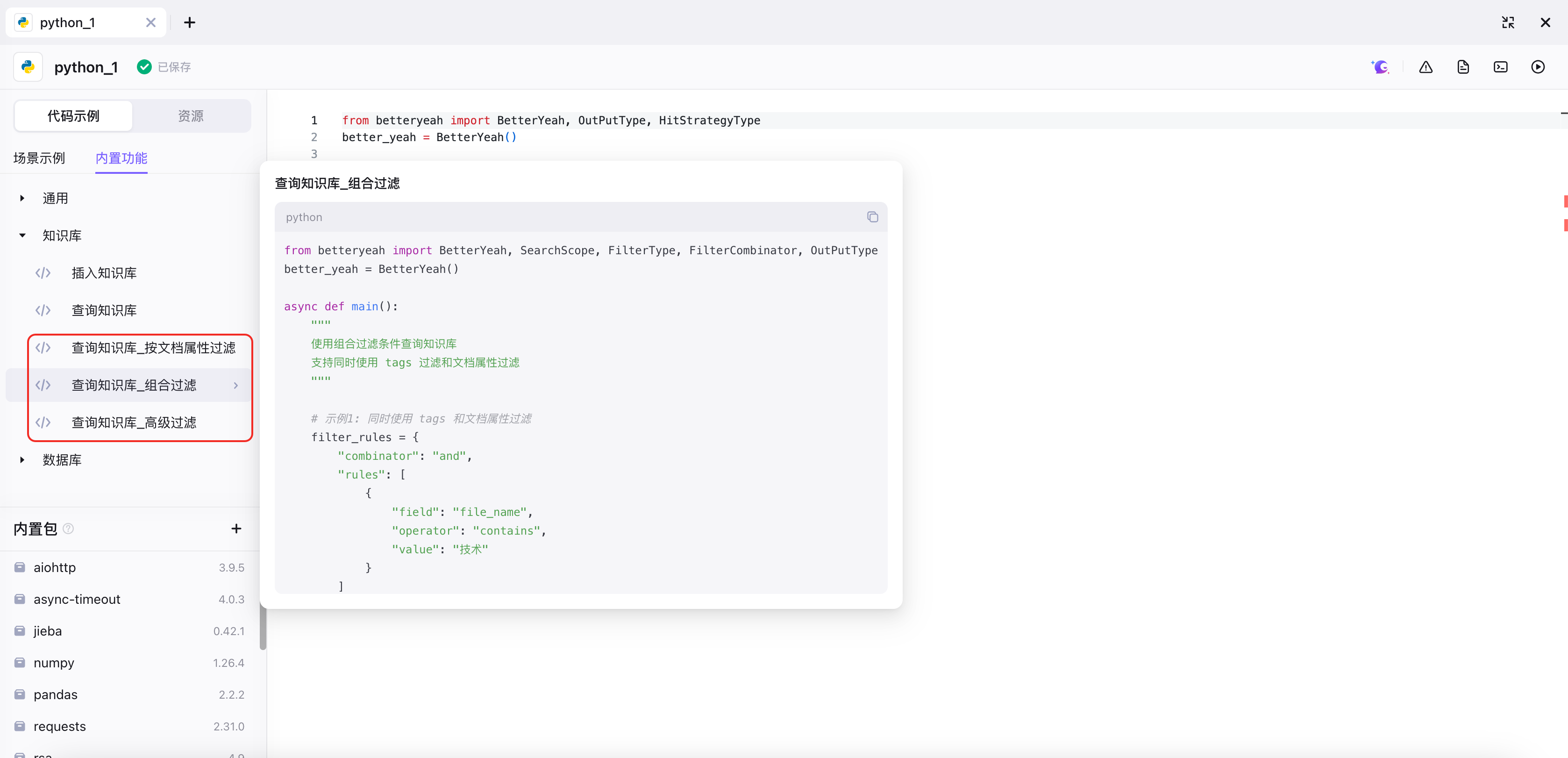Image resolution: width=1568 pixels, height=758 pixels.
Task: Open the terminal console icon
Action: click(1500, 67)
